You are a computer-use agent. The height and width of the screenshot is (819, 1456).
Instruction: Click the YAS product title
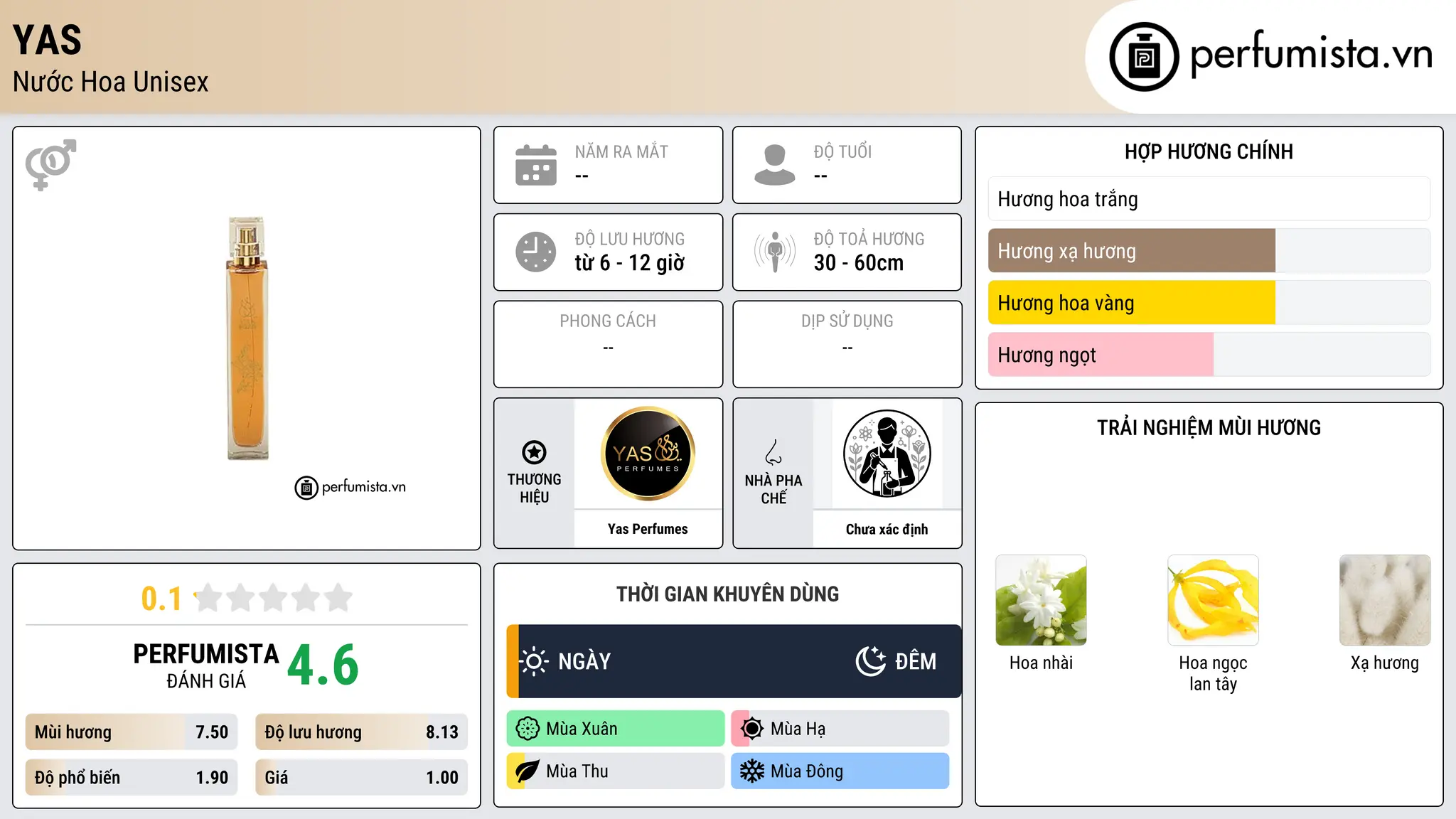coord(48,40)
